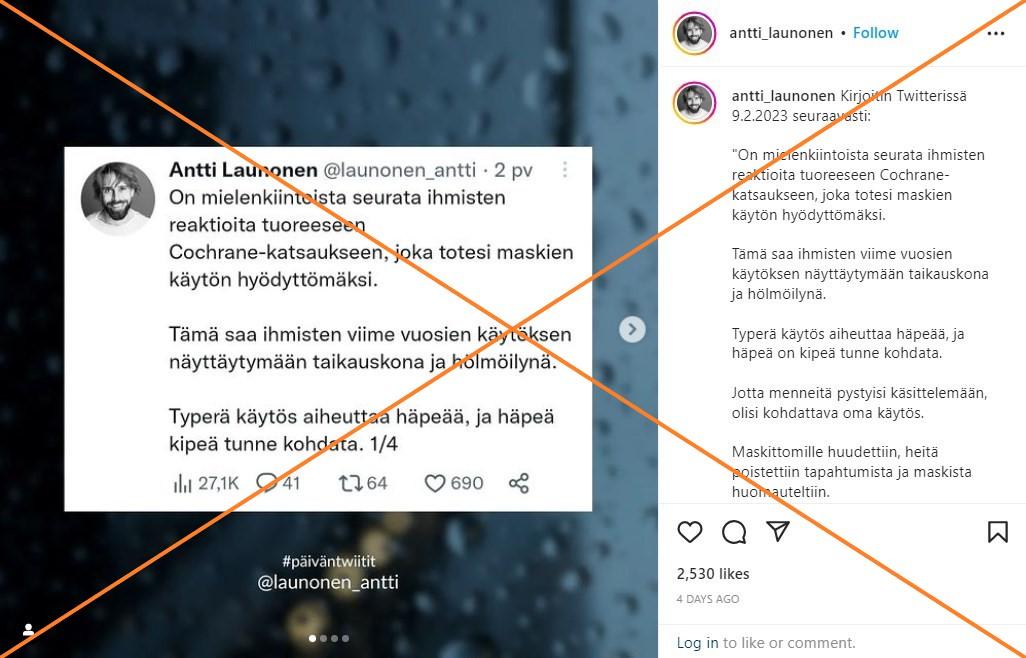Image resolution: width=1026 pixels, height=658 pixels.
Task: Like the post with heart icon
Action: (x=690, y=532)
